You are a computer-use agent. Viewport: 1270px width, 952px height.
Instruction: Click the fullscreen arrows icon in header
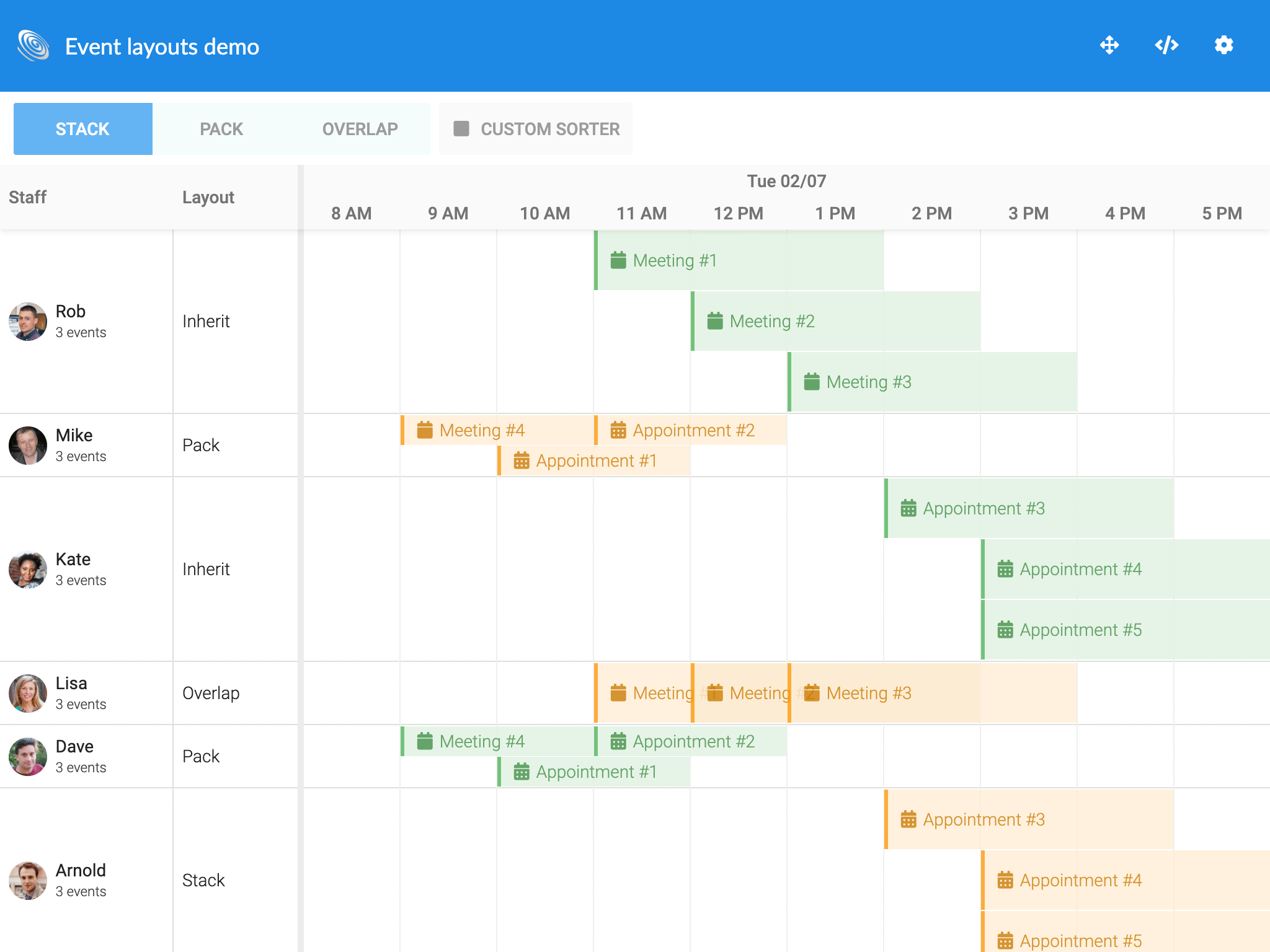click(1109, 45)
